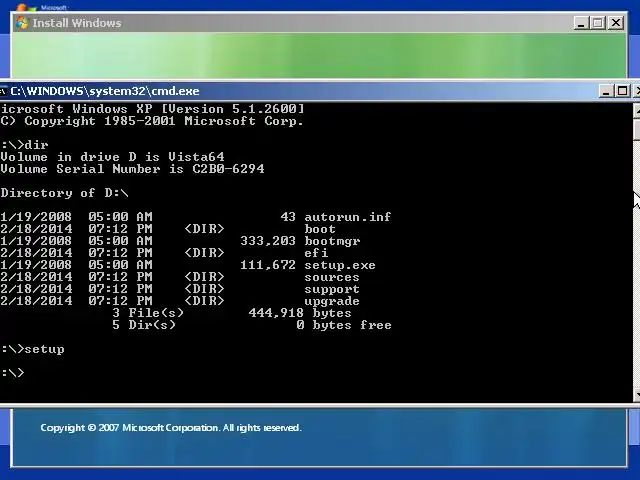The image size is (640, 480).
Task: Click the 444,918 bytes total
Action: [300, 313]
